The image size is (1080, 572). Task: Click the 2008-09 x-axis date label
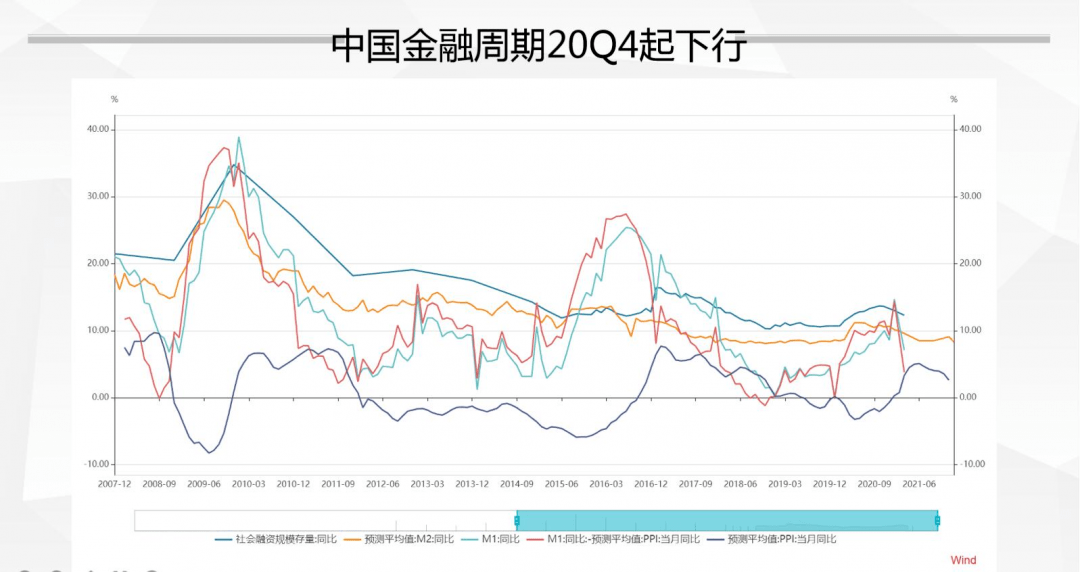pos(159,484)
